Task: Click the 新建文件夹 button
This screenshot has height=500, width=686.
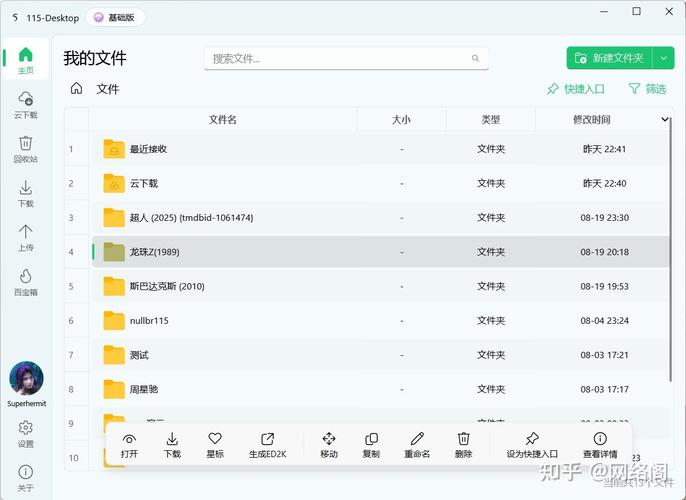Action: click(x=610, y=58)
